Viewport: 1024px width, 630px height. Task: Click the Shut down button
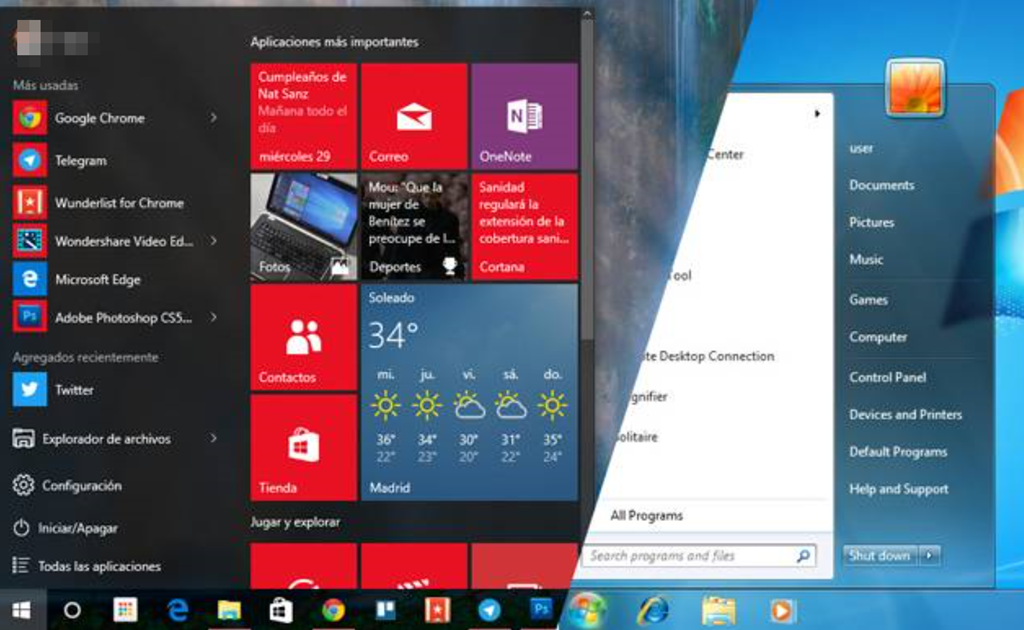880,555
